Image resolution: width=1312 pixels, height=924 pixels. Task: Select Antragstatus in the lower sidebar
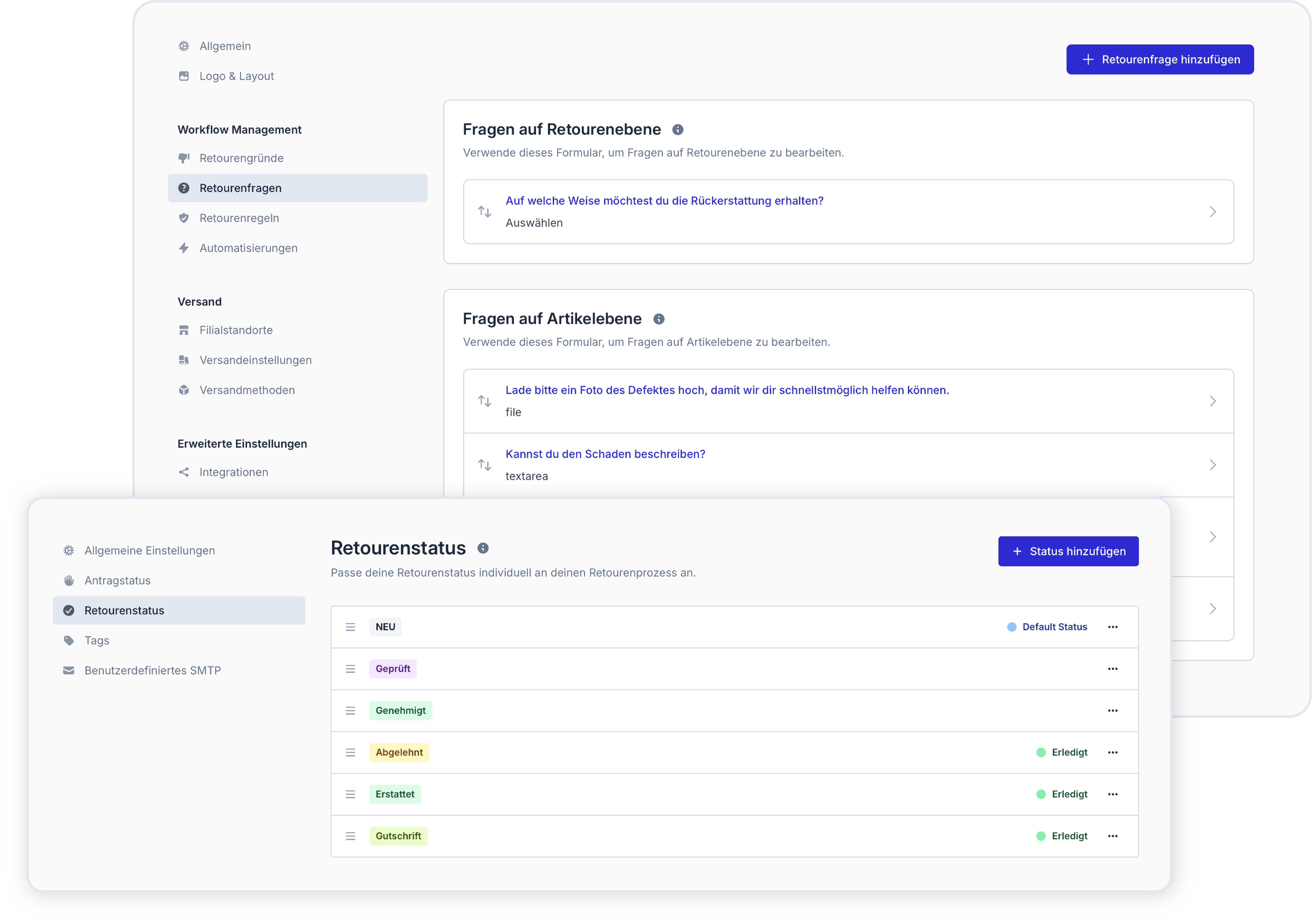[x=117, y=580]
